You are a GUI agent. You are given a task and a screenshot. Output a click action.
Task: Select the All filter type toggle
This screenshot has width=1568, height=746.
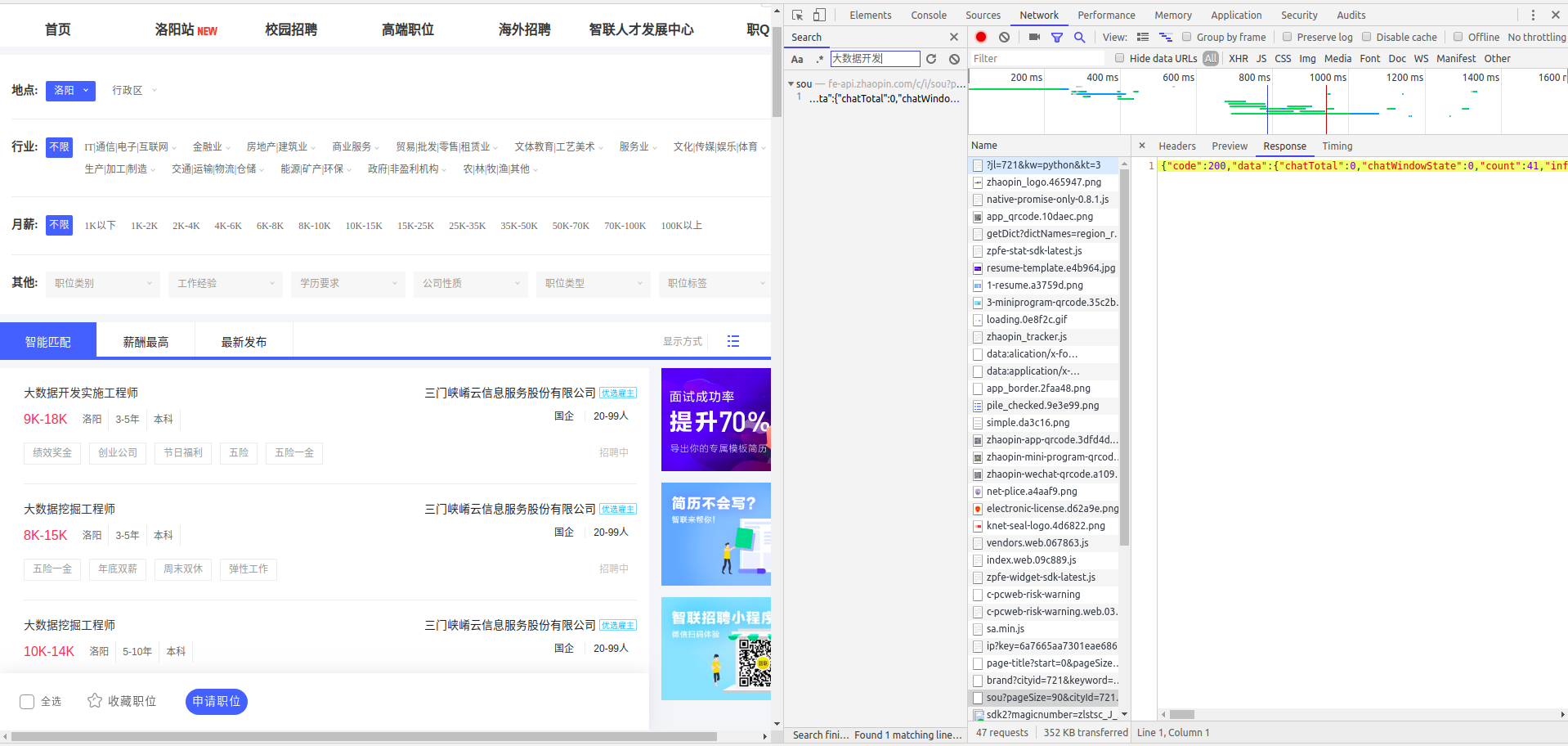pos(1211,58)
